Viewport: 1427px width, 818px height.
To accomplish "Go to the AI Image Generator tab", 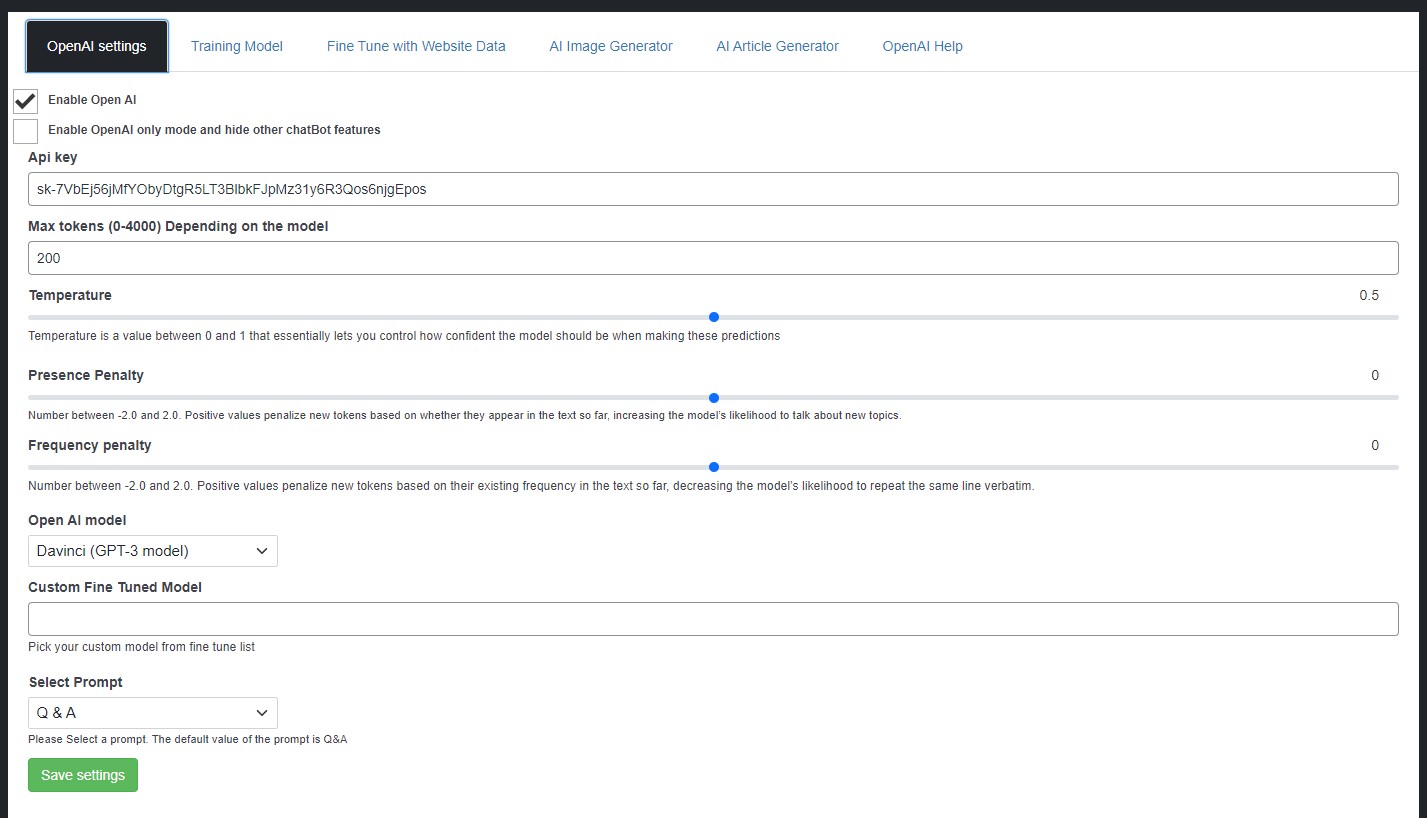I will pos(611,46).
